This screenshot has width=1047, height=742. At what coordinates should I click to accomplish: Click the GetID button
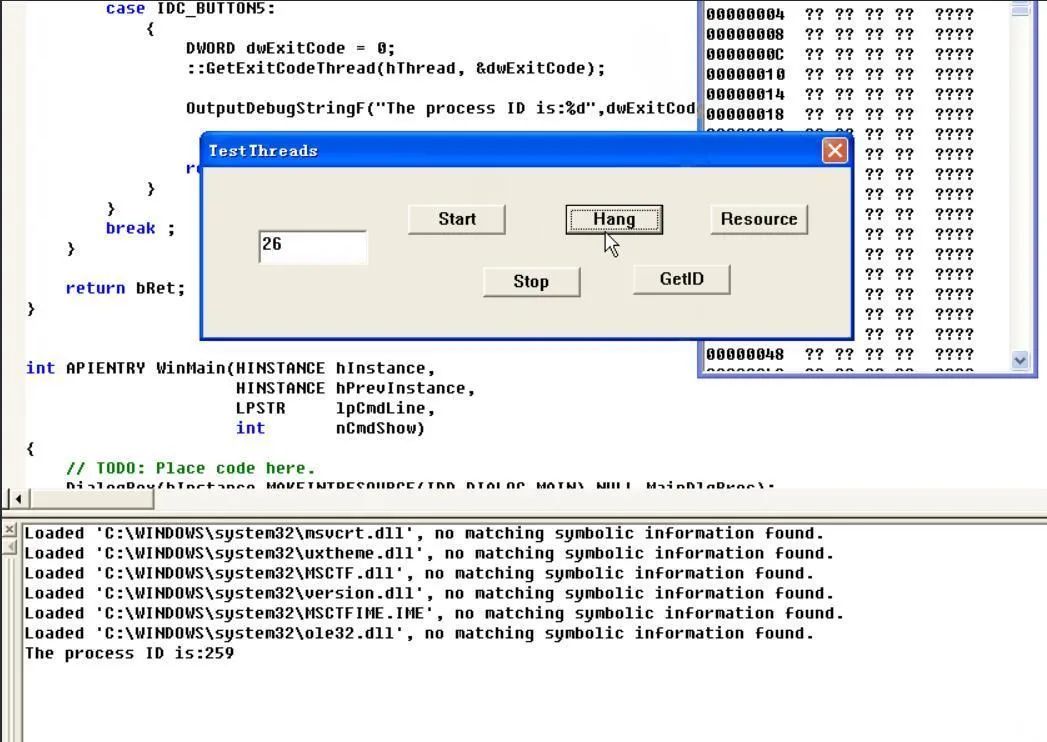pyautogui.click(x=682, y=279)
